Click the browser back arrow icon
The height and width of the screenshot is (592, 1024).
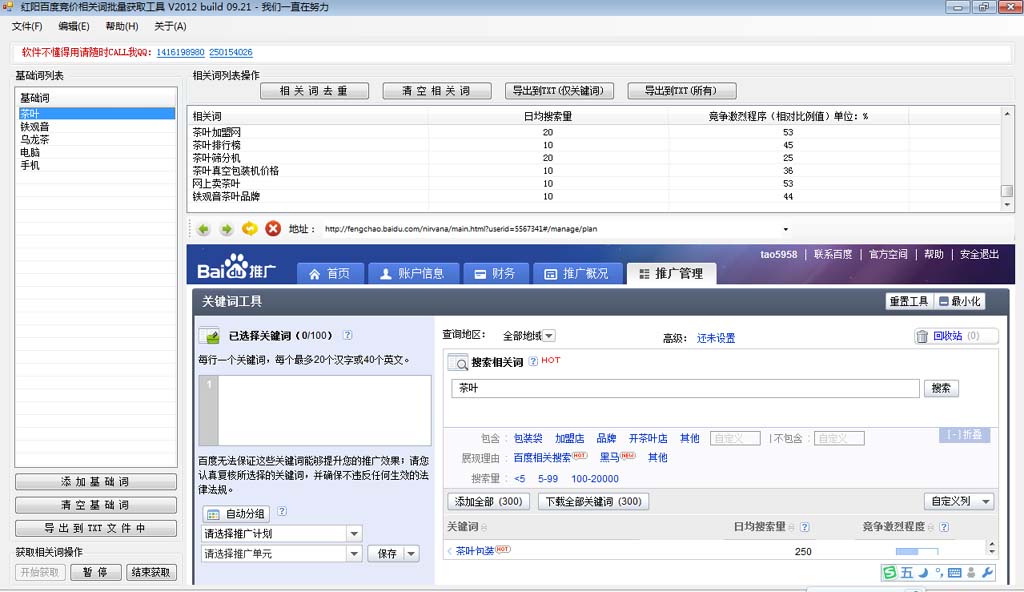(204, 229)
